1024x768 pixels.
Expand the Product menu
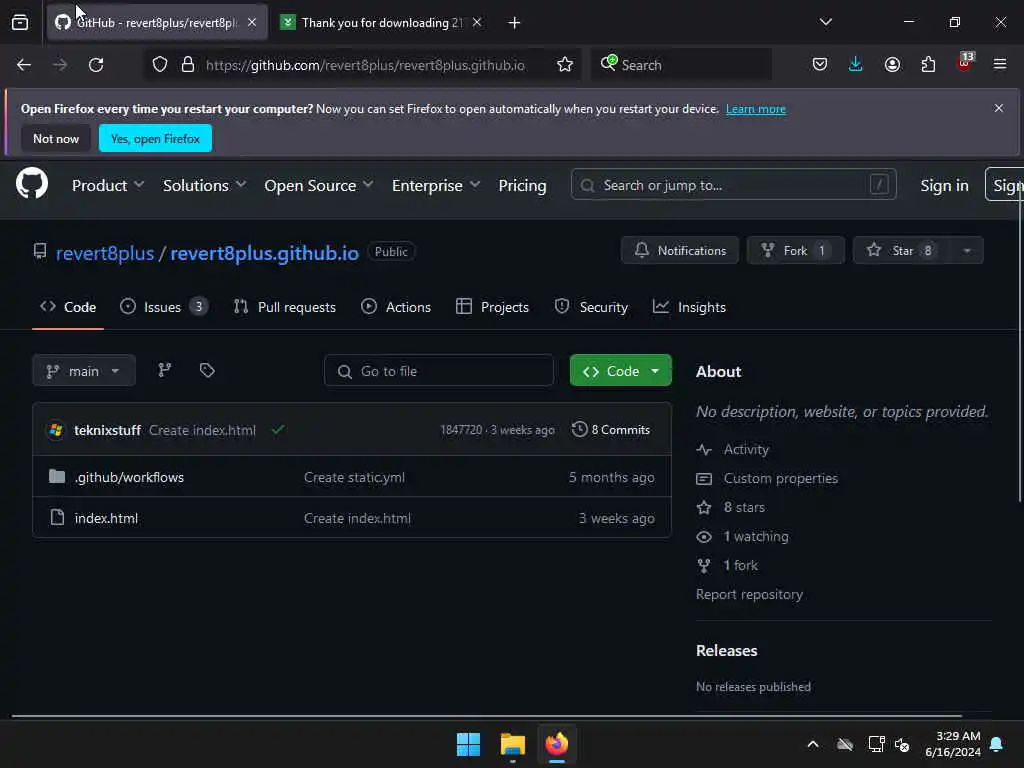coord(108,185)
